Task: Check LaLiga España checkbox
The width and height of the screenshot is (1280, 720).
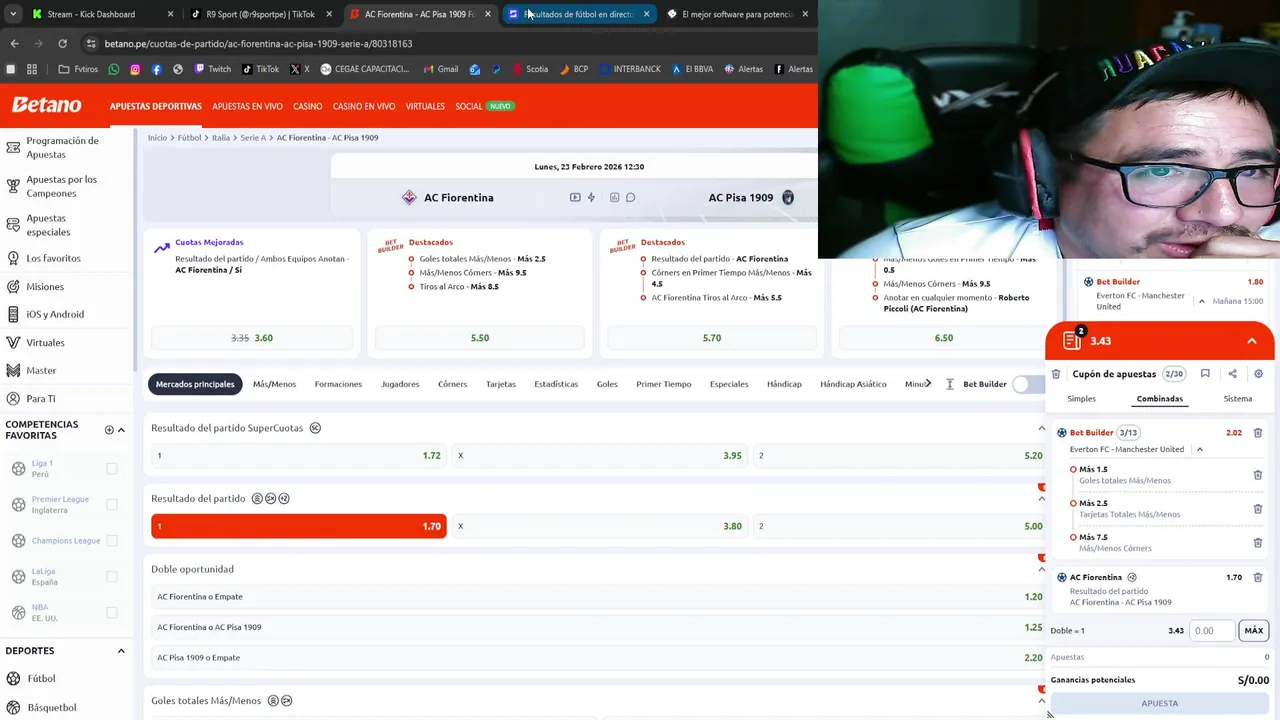Action: pyautogui.click(x=112, y=576)
